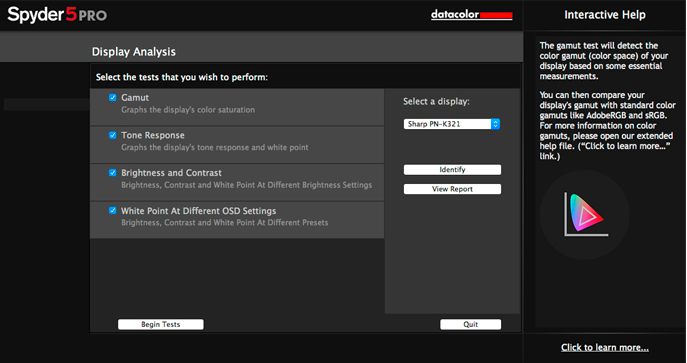Click the Display Analysis heading
687x363 pixels.
point(134,52)
